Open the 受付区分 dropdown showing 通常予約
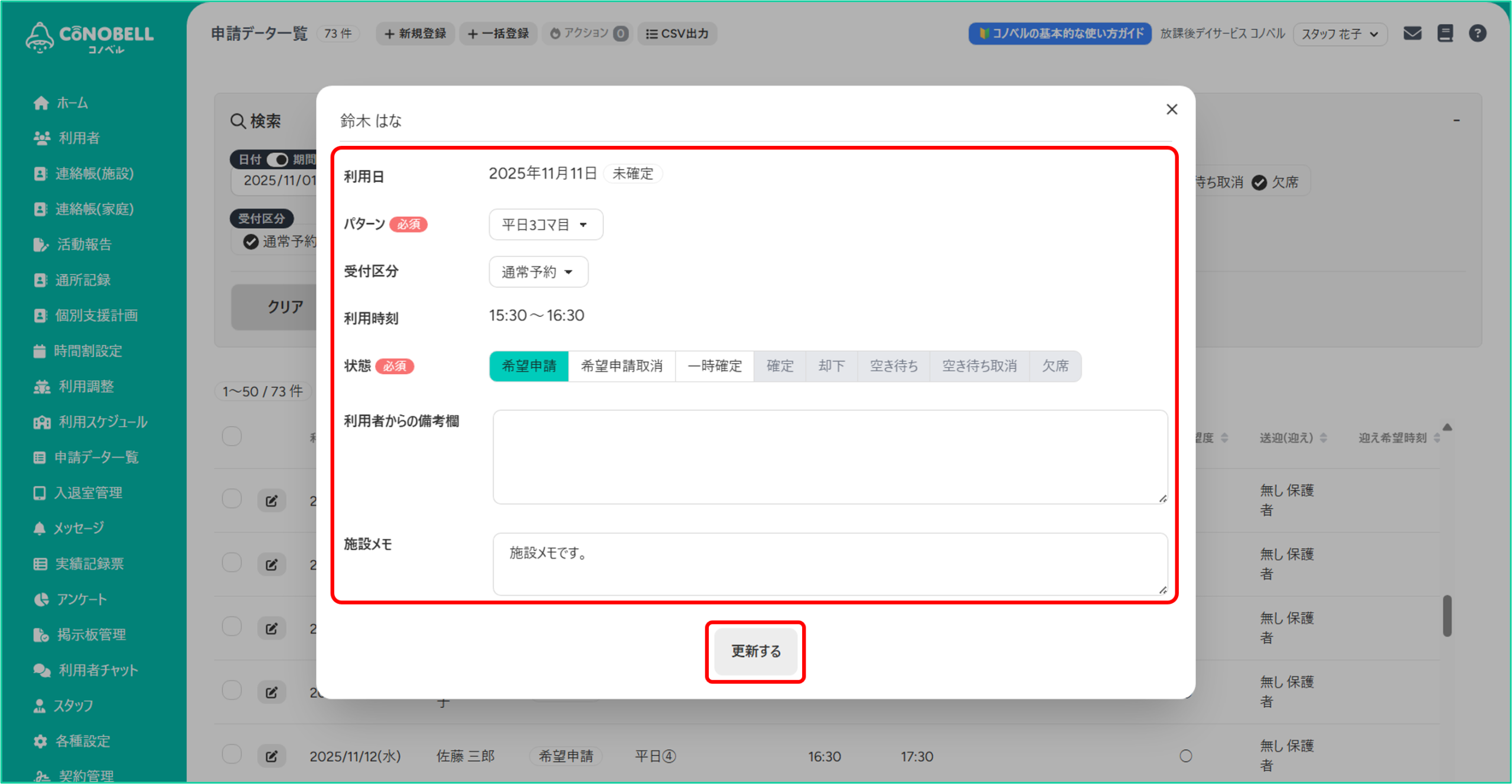Screen dimensions: 1512x784 [537, 272]
